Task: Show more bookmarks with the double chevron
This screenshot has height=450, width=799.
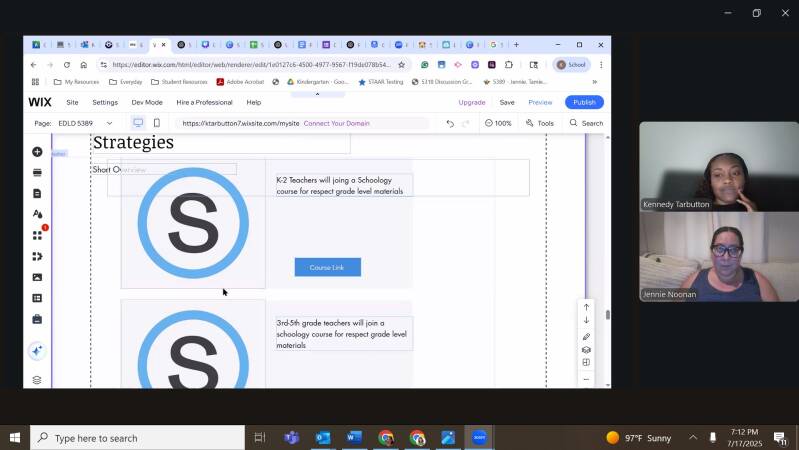Action: tap(594, 82)
